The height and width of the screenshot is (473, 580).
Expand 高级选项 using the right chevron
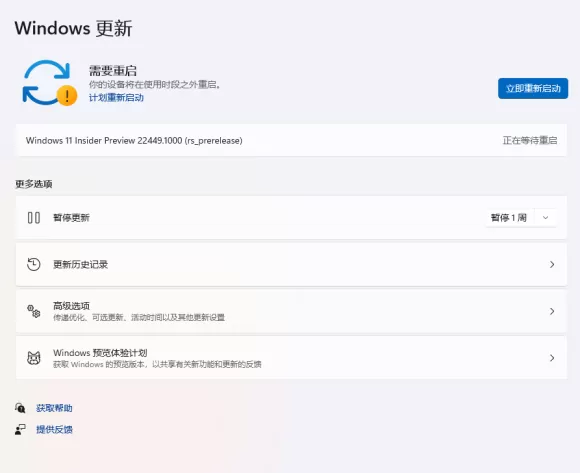pyautogui.click(x=552, y=311)
